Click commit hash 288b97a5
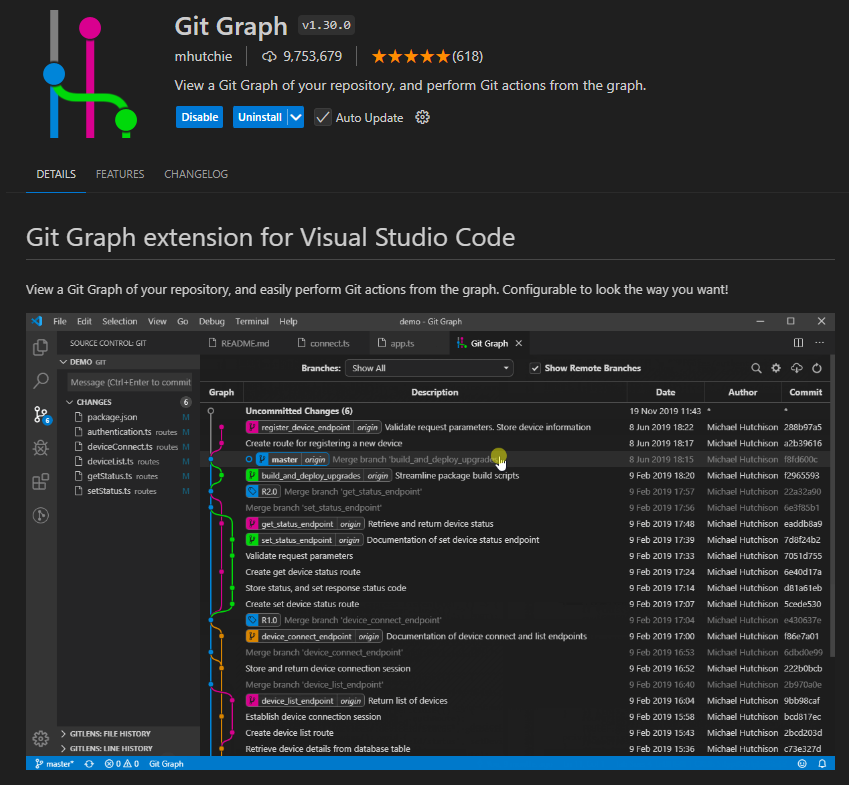This screenshot has height=785, width=849. (x=802, y=427)
